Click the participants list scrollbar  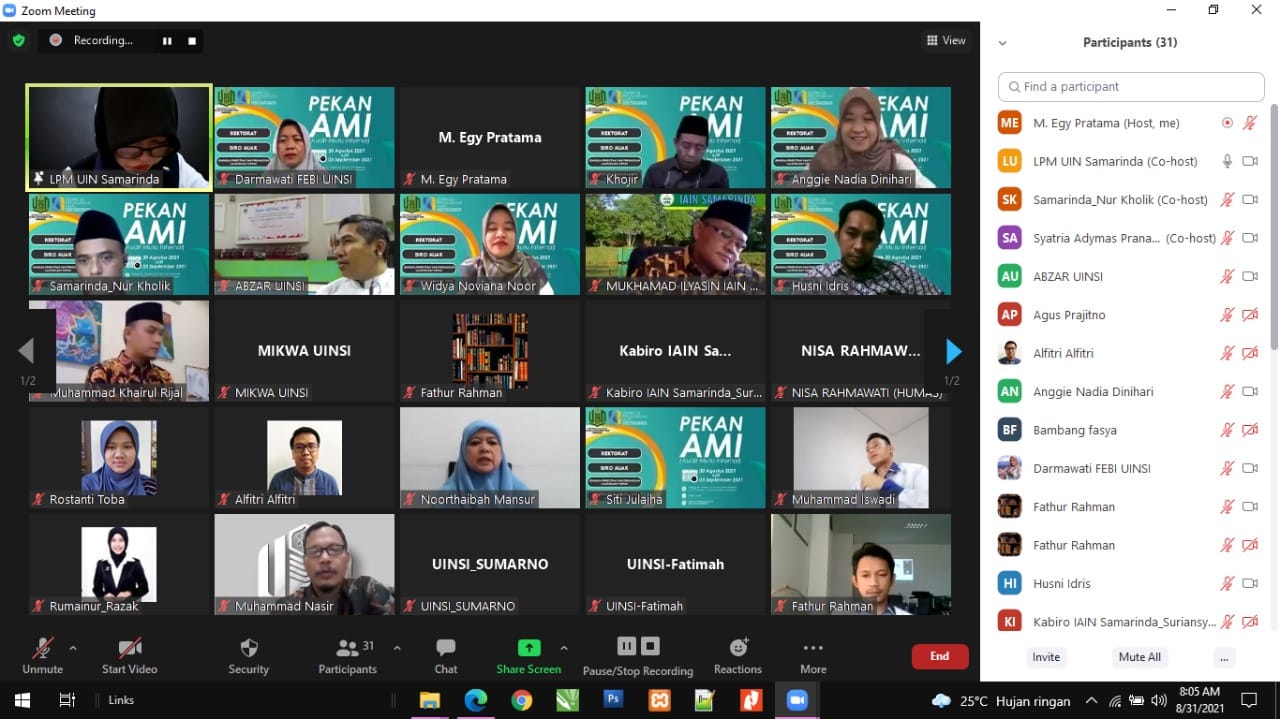tap(1273, 230)
